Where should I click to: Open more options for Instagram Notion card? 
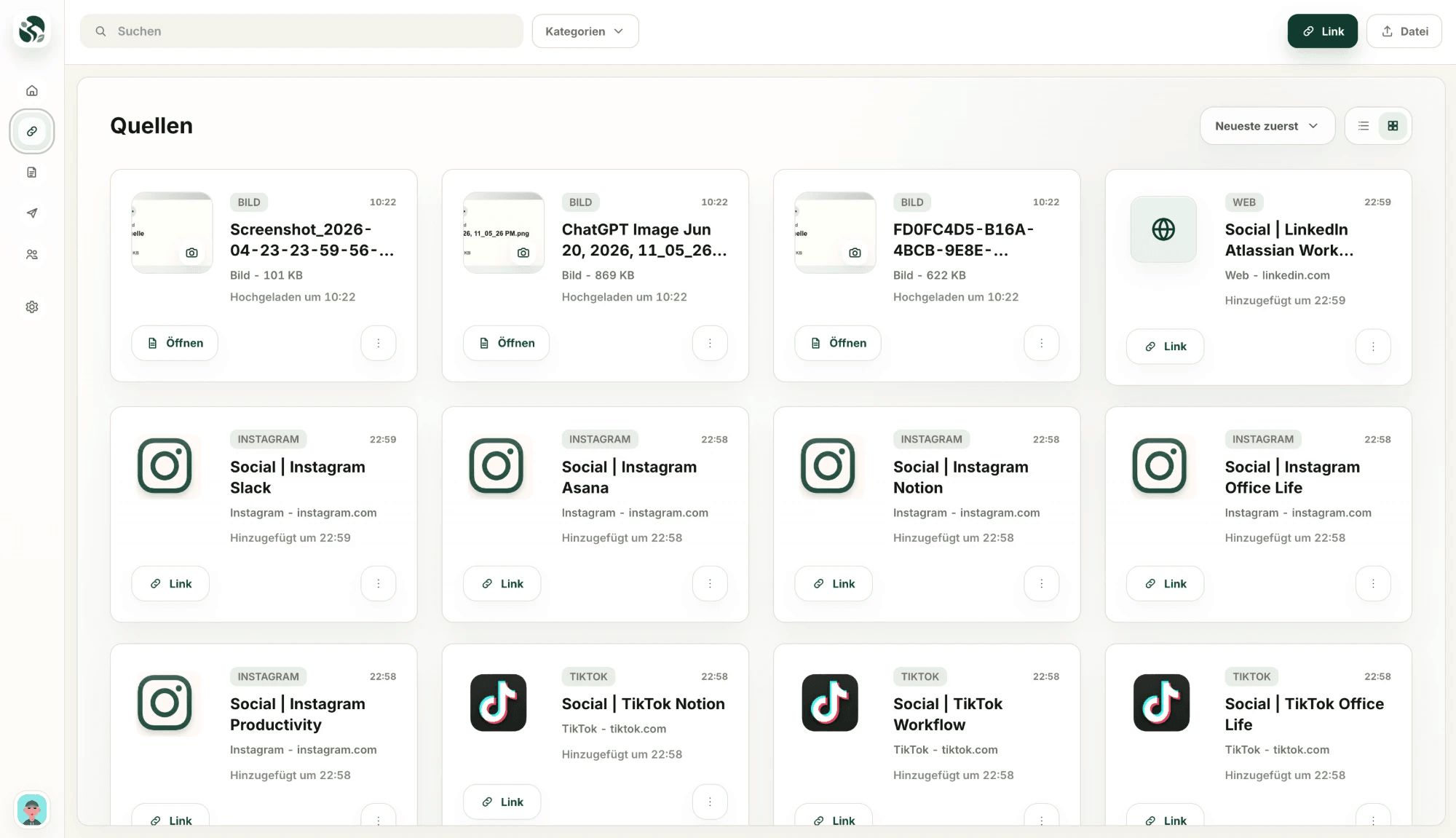1042,584
